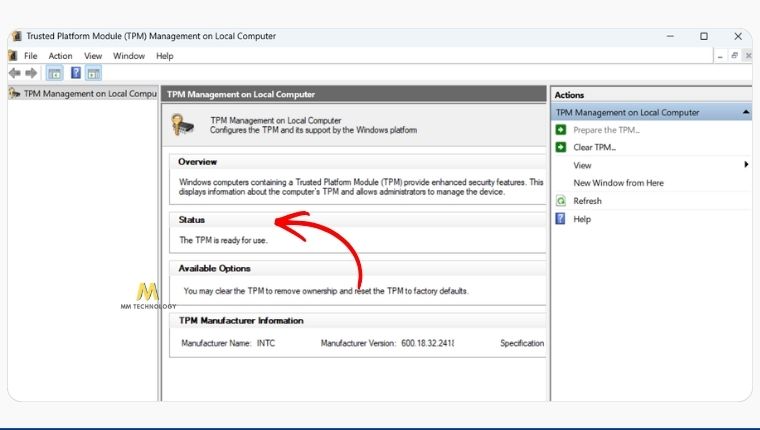
Task: Open the Action menu
Action: tap(60, 56)
